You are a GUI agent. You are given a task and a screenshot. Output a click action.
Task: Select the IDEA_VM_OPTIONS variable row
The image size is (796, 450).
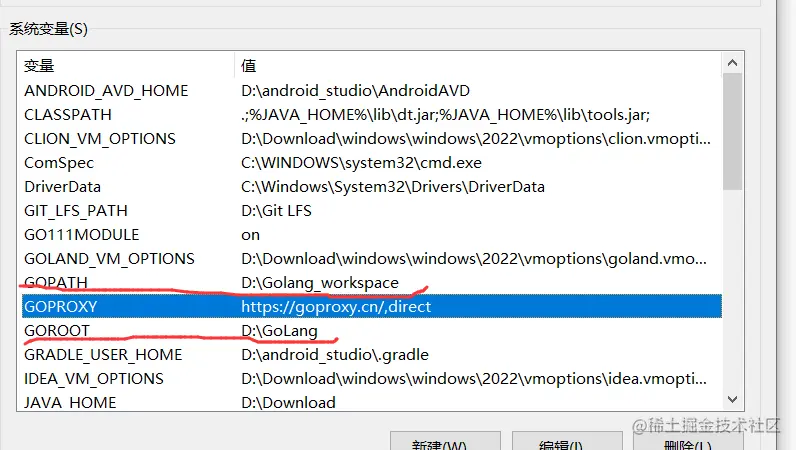tap(372, 378)
